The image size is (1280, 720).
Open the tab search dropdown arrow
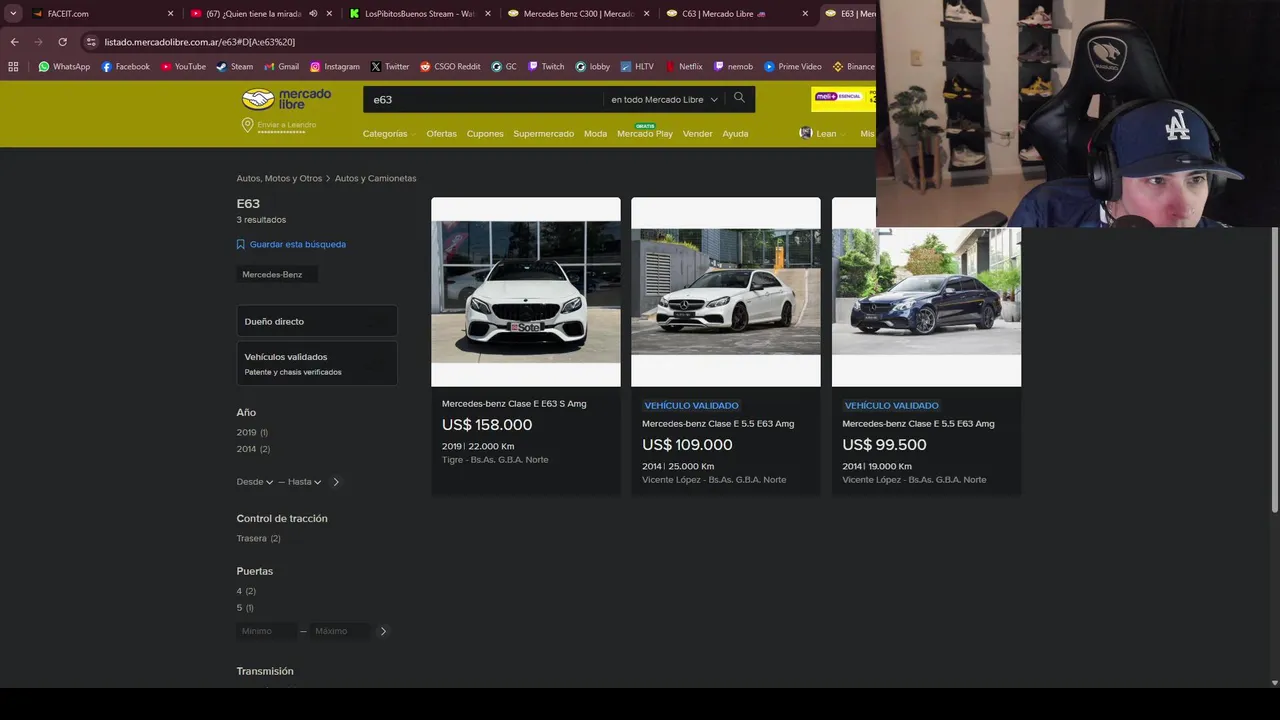13,14
